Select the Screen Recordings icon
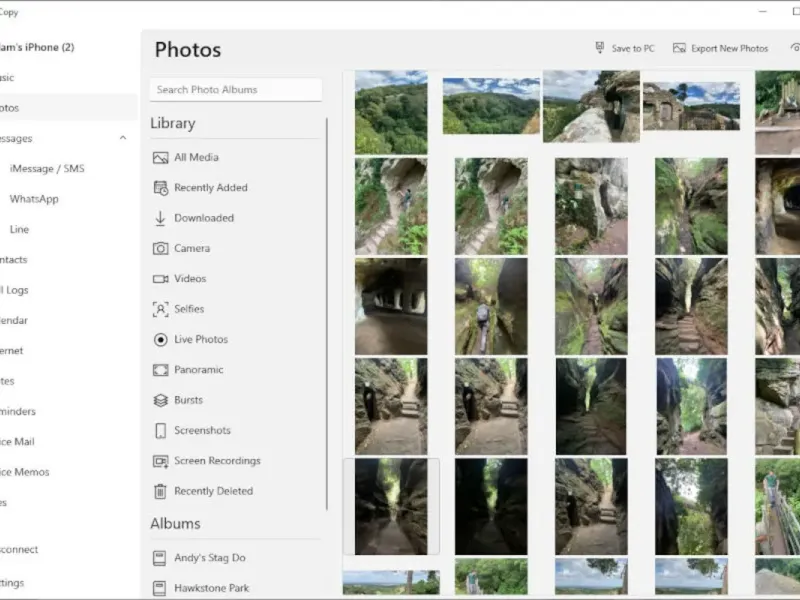Screen dimensions: 800x600 click(160, 461)
